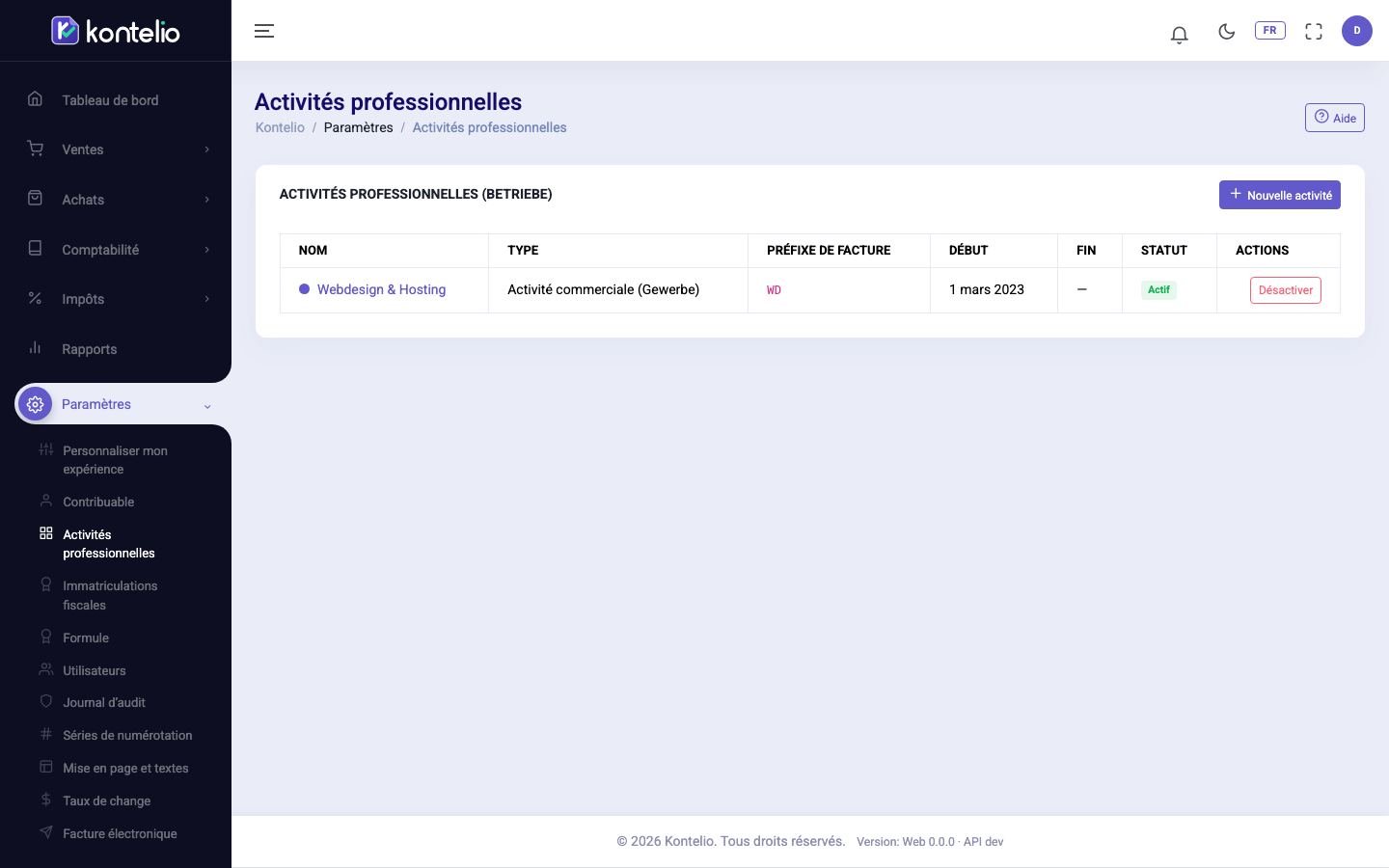Viewport: 1389px width, 868px height.
Task: Open the Contribuable settings page
Action: coord(98,502)
